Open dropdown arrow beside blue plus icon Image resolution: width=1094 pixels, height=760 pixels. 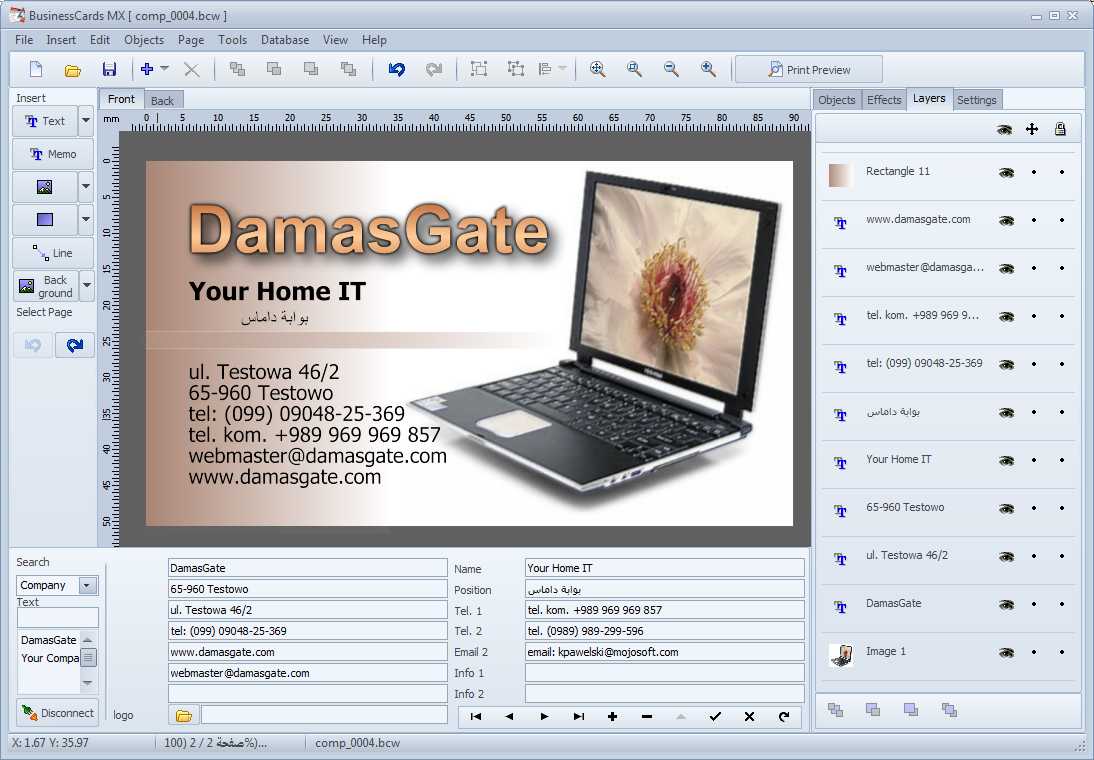click(165, 68)
